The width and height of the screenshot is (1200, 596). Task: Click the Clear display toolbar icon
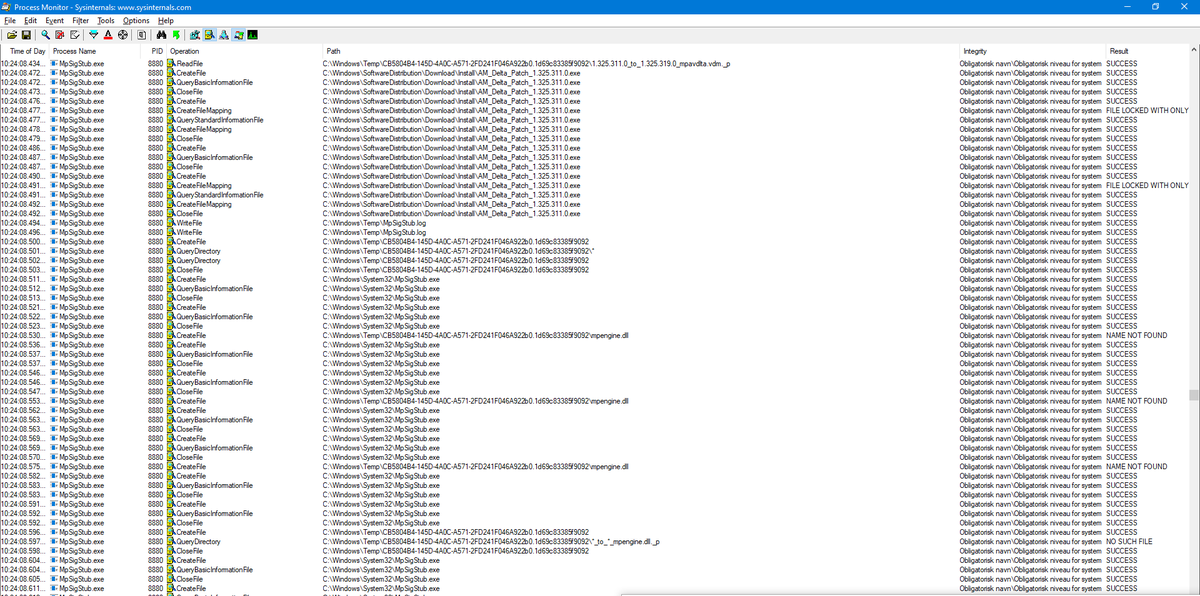pos(75,35)
